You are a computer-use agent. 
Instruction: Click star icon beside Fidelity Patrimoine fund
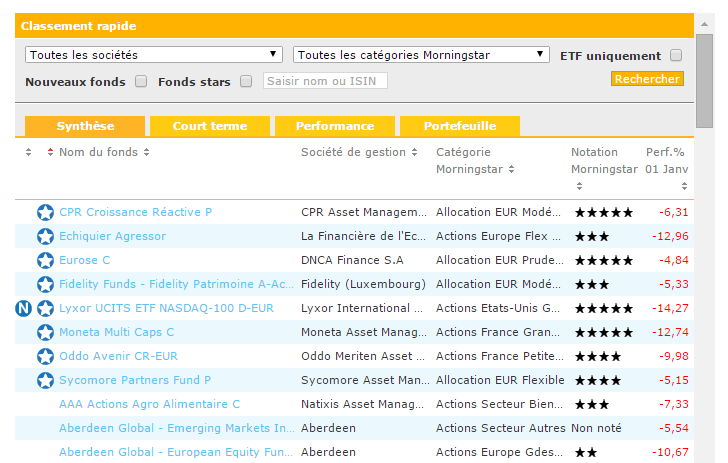(45, 284)
